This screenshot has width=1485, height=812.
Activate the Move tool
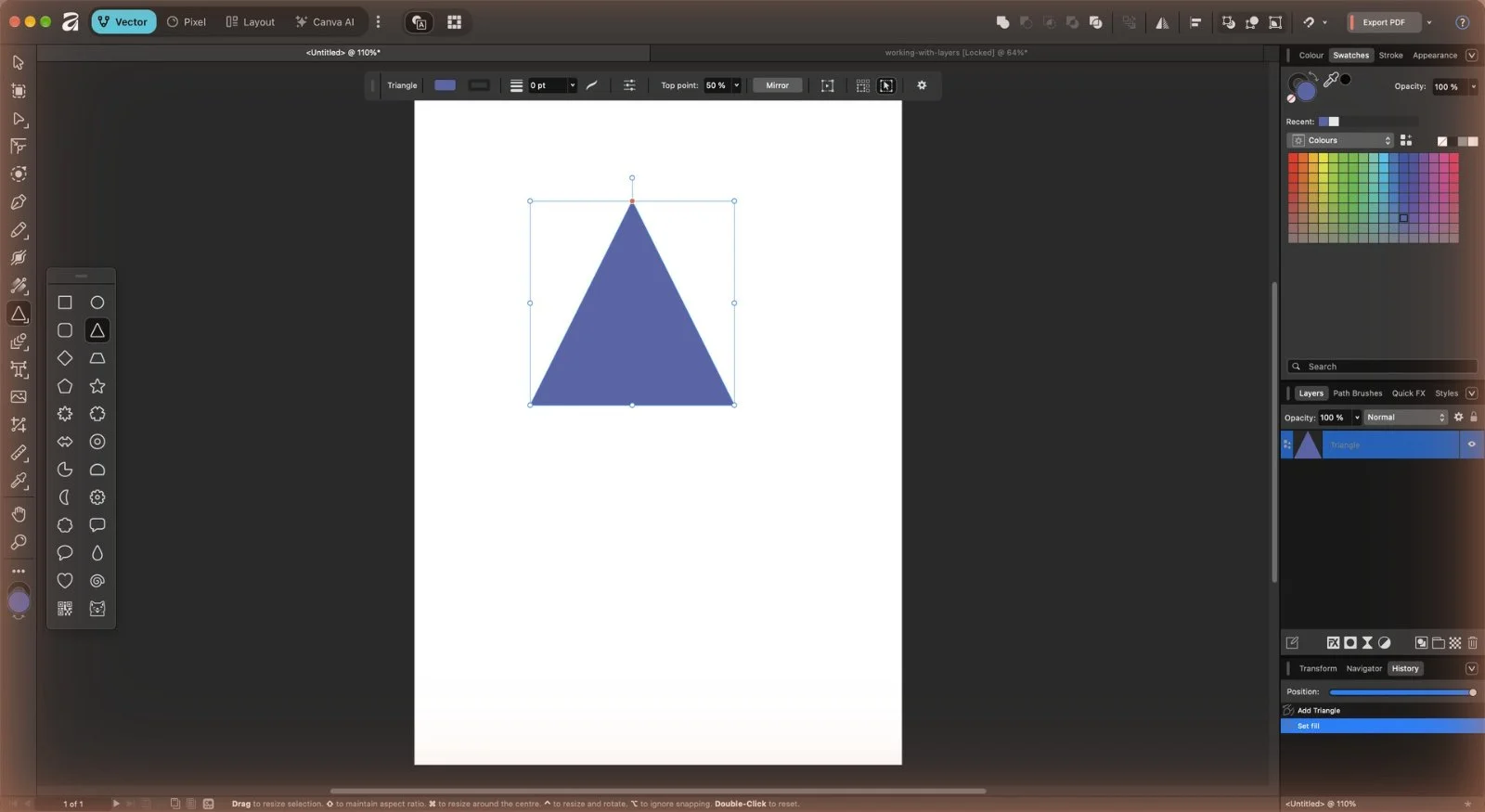click(x=19, y=62)
